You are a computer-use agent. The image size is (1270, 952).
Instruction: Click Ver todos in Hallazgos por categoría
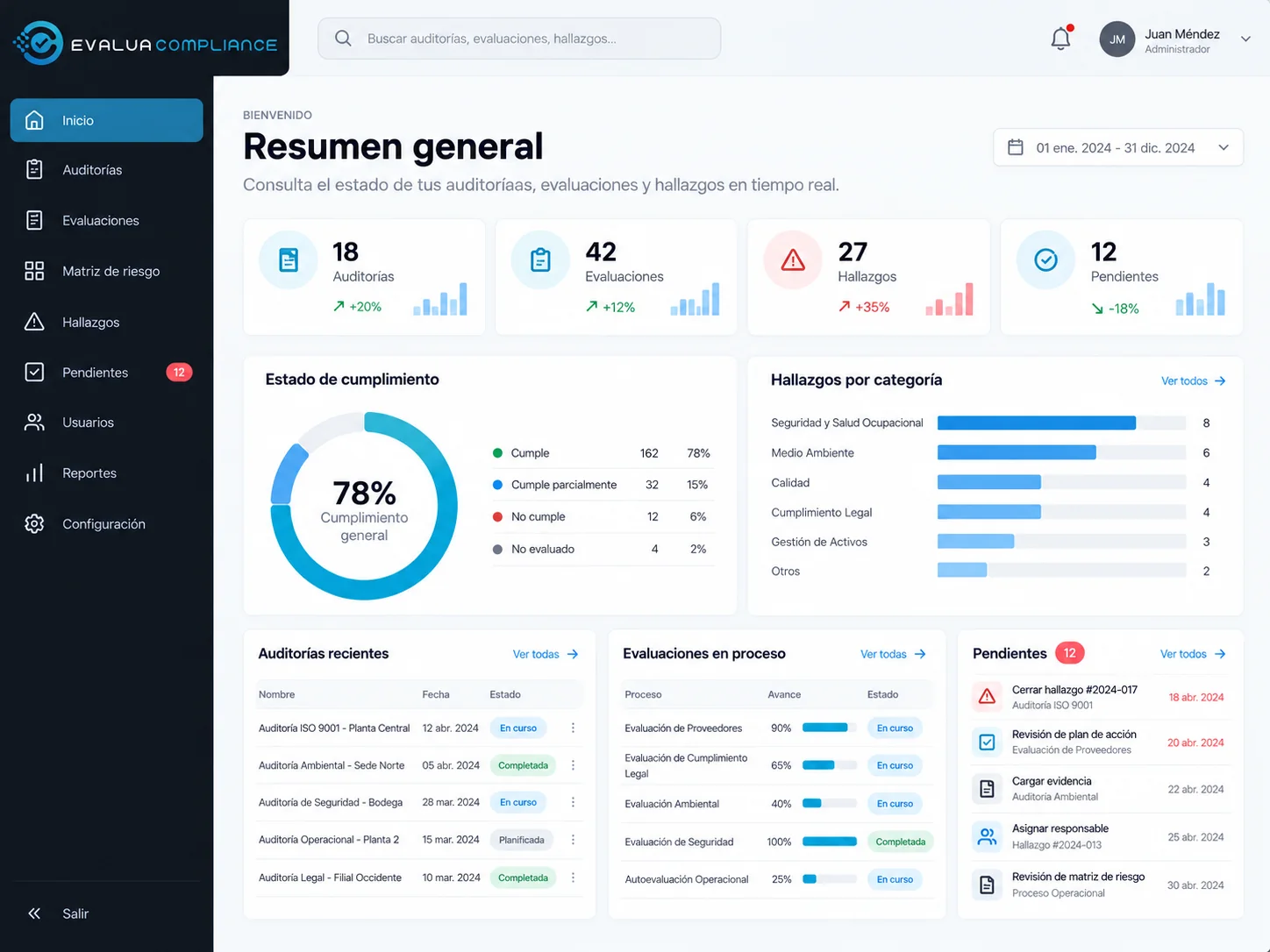[1193, 381]
